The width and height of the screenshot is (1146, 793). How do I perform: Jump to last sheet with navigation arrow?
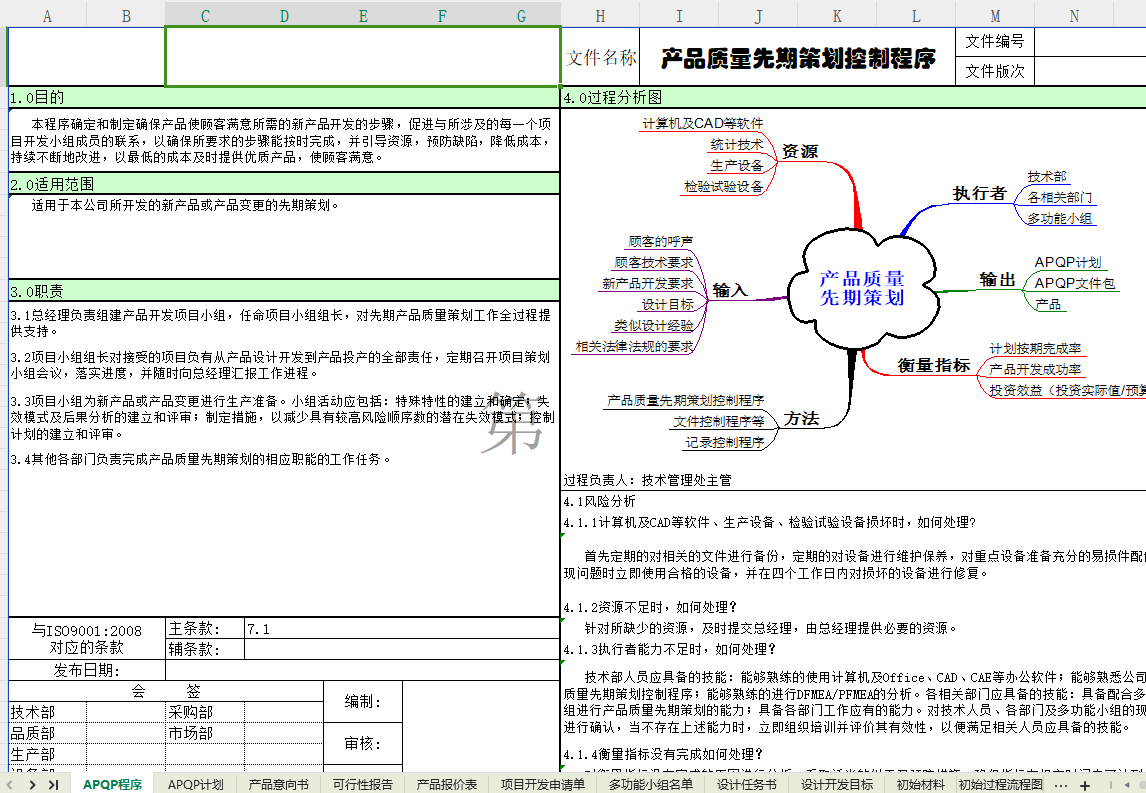54,785
